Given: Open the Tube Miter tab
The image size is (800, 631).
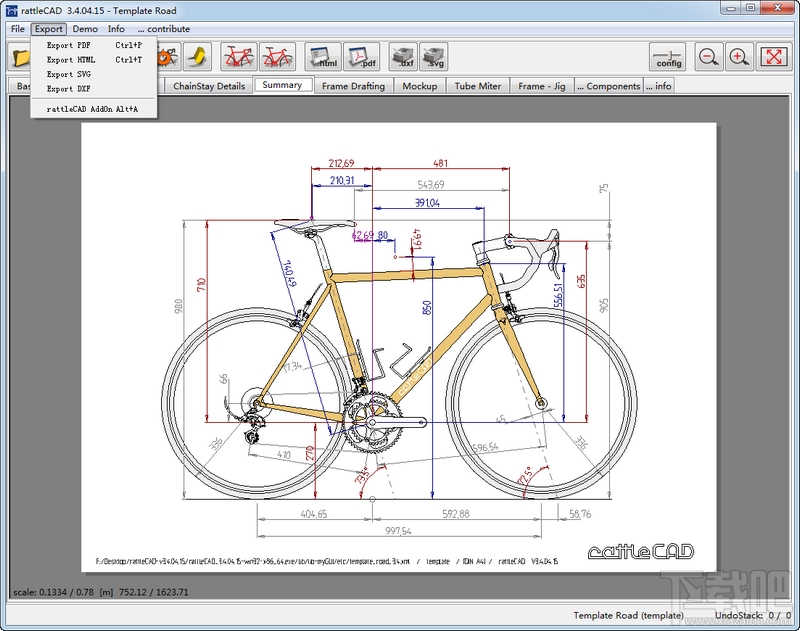Looking at the screenshot, I should (478, 86).
